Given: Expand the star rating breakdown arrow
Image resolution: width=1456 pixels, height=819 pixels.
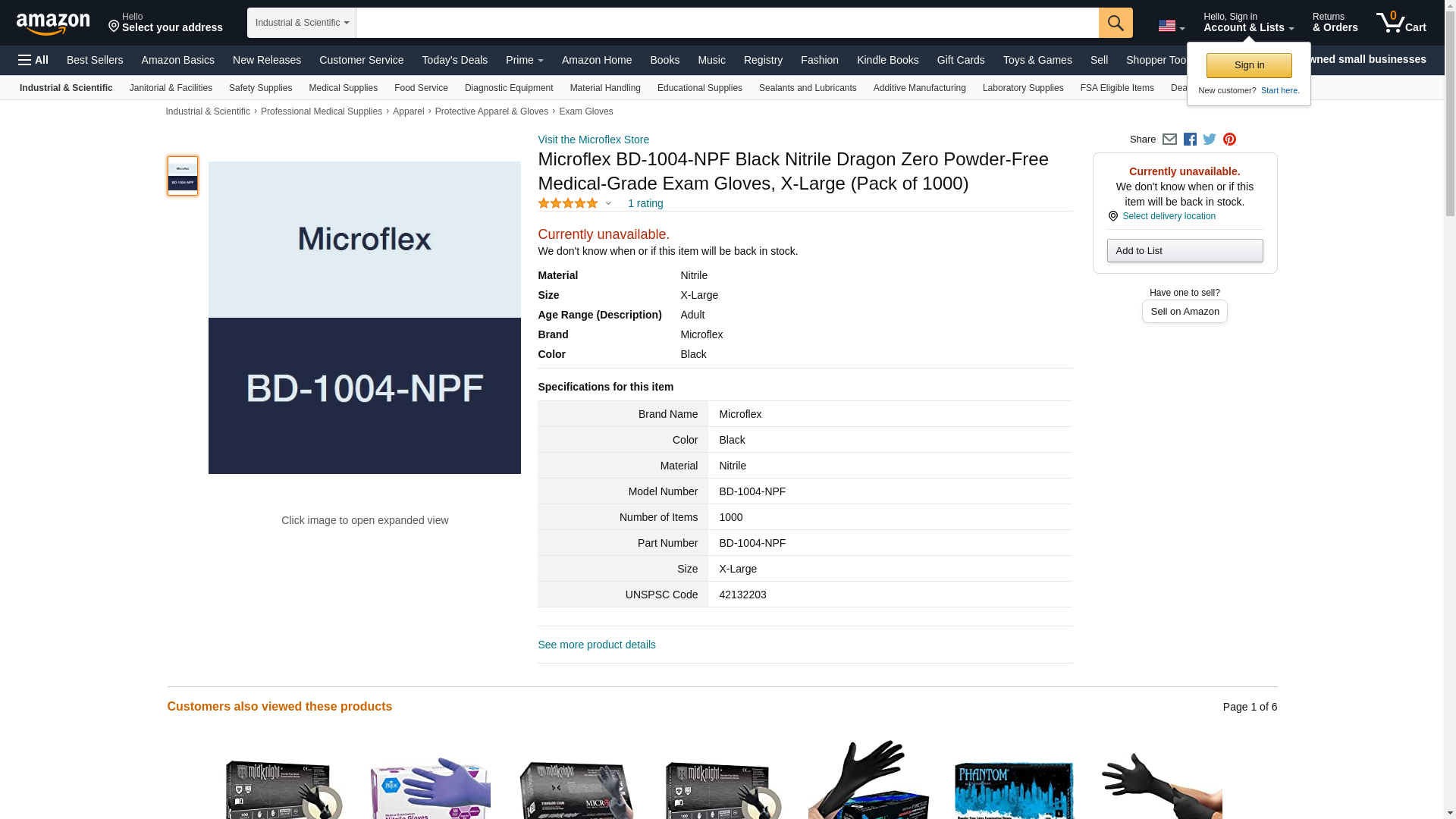Looking at the screenshot, I should (608, 203).
